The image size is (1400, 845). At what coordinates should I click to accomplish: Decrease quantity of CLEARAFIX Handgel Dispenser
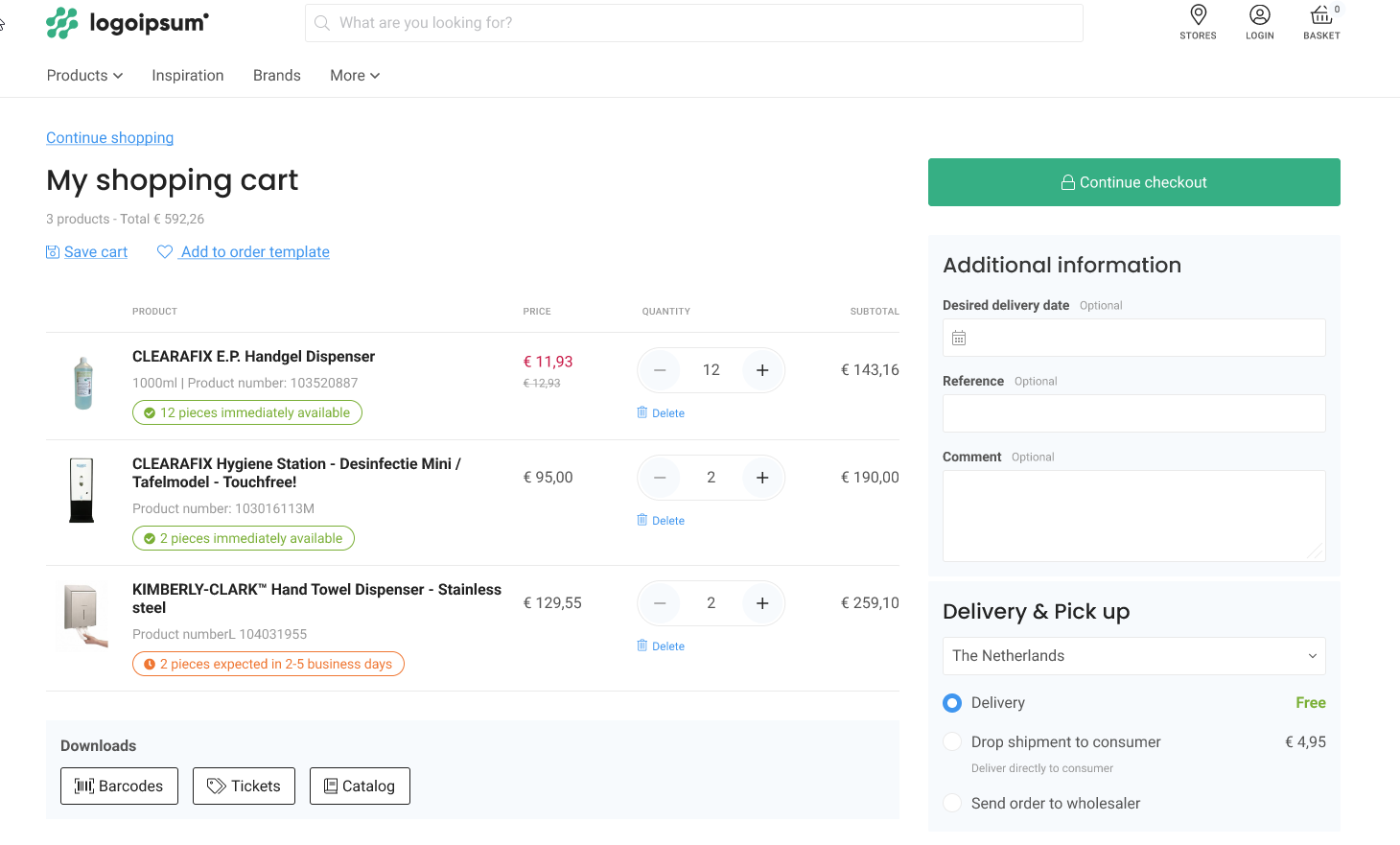(x=660, y=370)
